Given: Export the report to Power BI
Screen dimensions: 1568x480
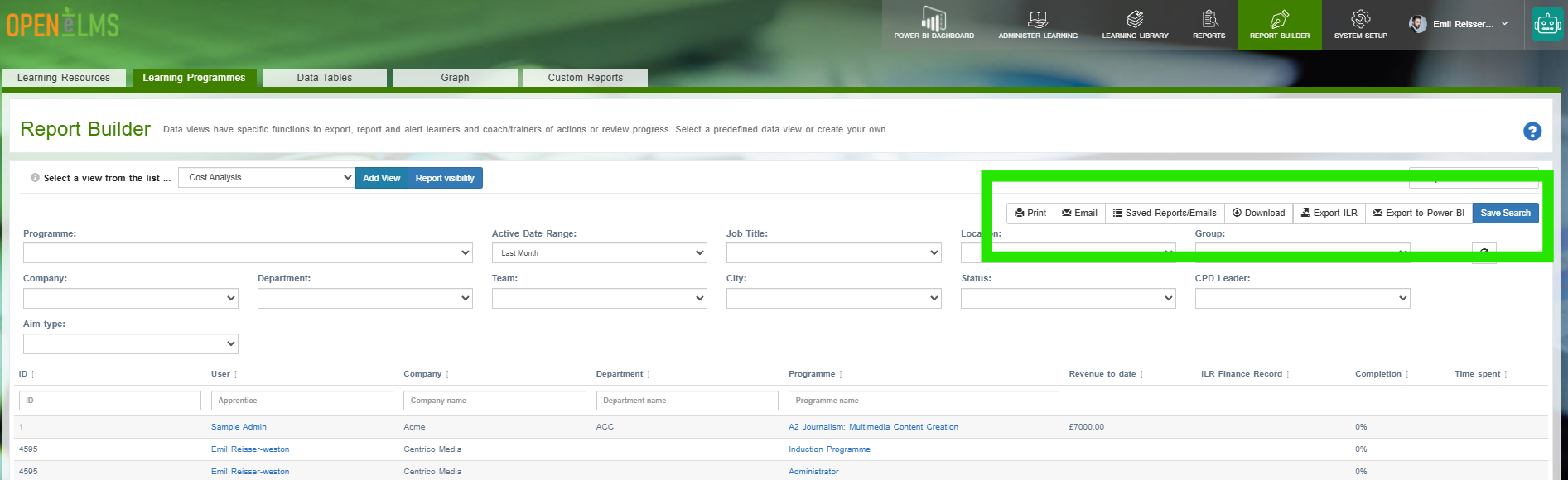Looking at the screenshot, I should (x=1419, y=213).
